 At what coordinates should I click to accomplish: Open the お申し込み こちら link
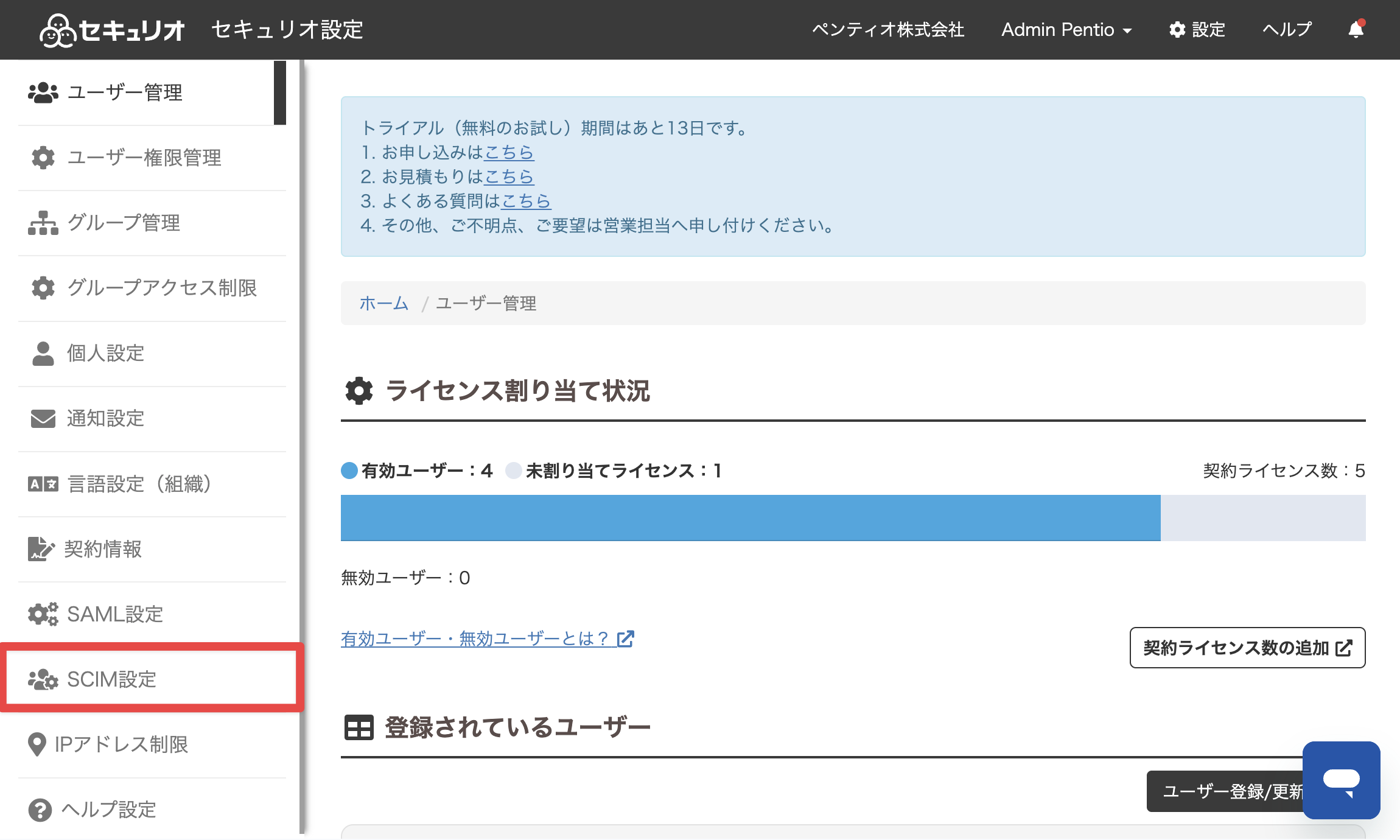pos(509,152)
